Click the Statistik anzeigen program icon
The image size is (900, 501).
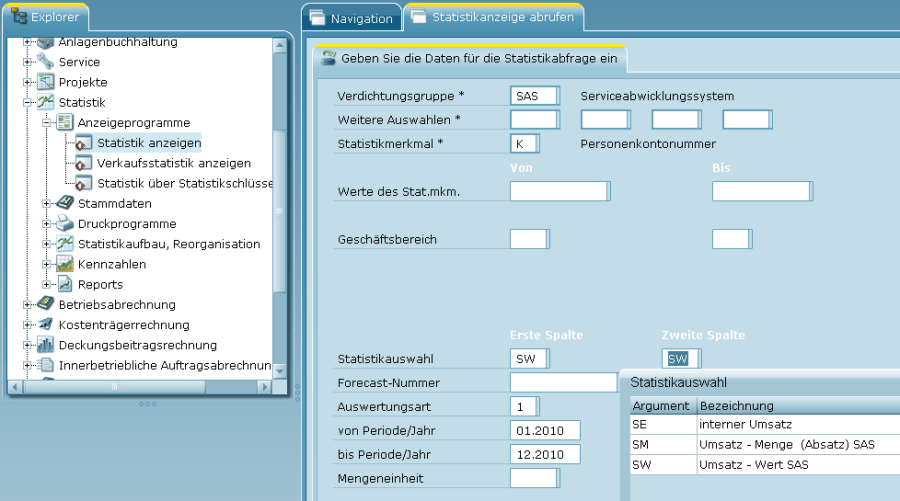point(84,142)
